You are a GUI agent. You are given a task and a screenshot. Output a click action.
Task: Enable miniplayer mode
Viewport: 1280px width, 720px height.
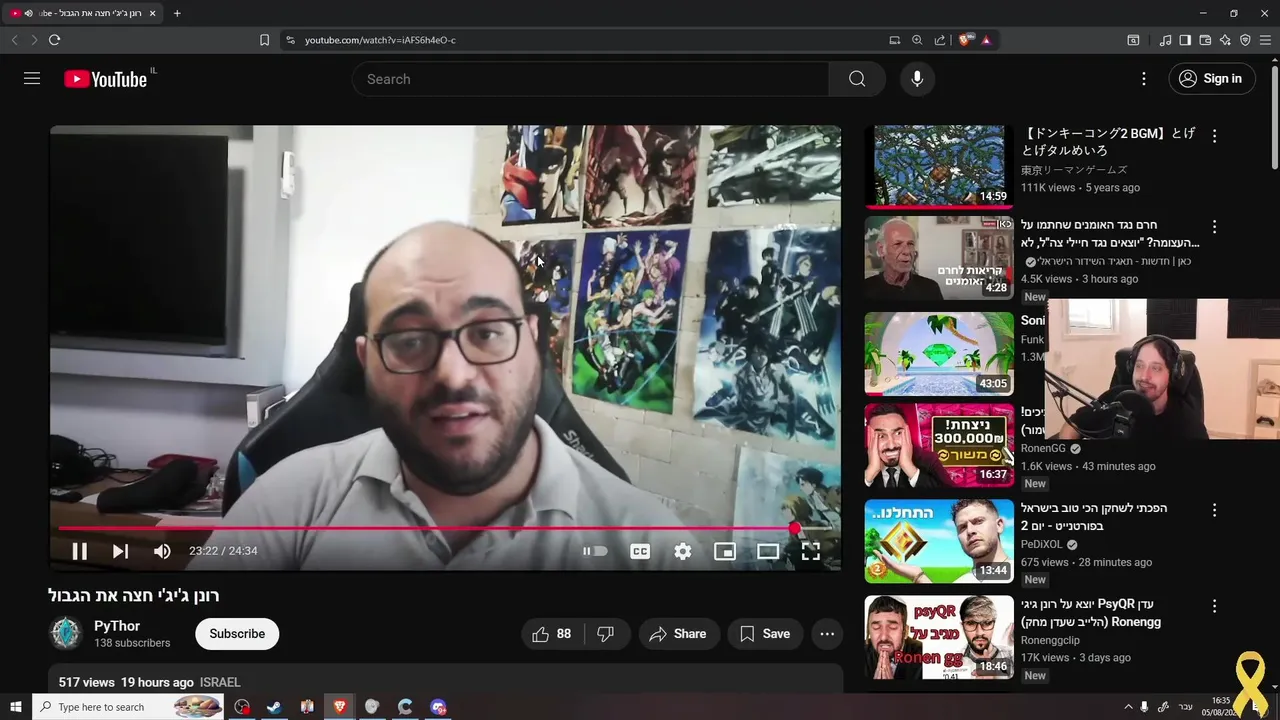coord(725,551)
